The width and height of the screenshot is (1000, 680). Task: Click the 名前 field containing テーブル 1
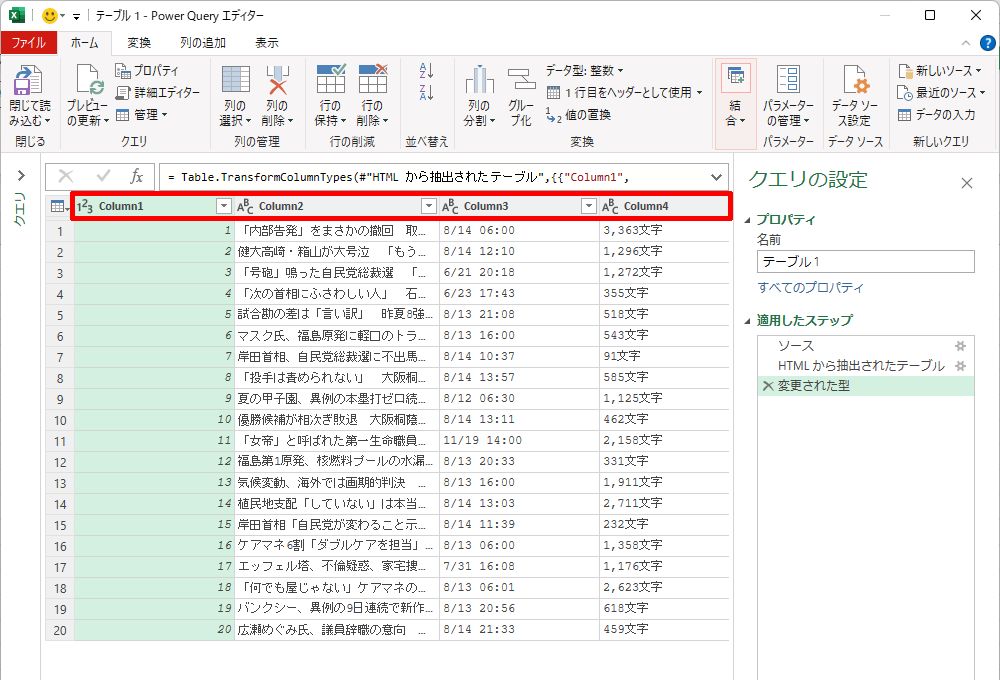click(865, 262)
